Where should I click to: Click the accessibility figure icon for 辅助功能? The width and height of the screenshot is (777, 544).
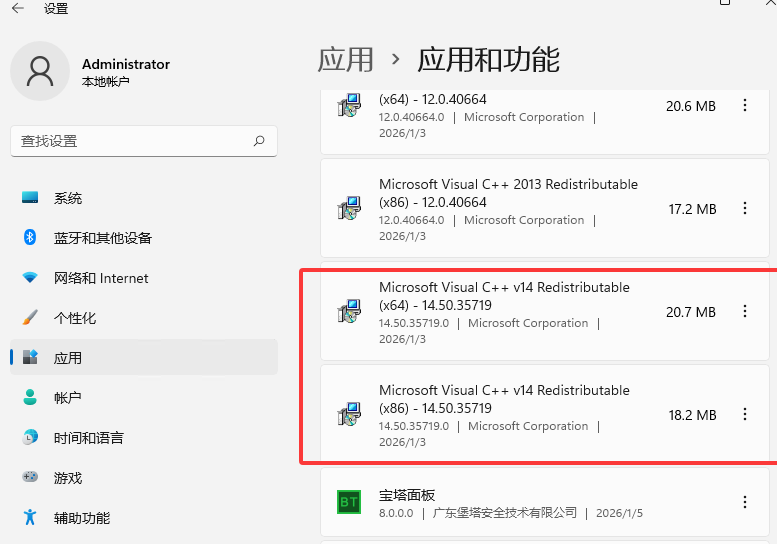point(30,517)
